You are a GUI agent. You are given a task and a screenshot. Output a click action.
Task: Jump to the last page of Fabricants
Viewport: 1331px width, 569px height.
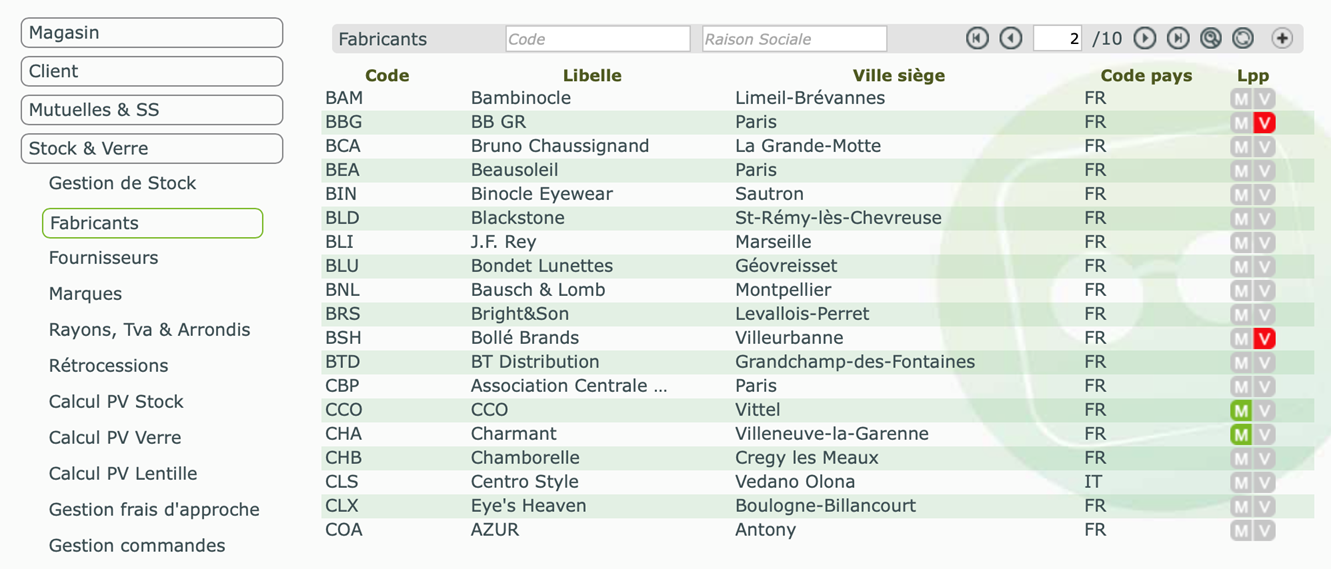click(1178, 38)
